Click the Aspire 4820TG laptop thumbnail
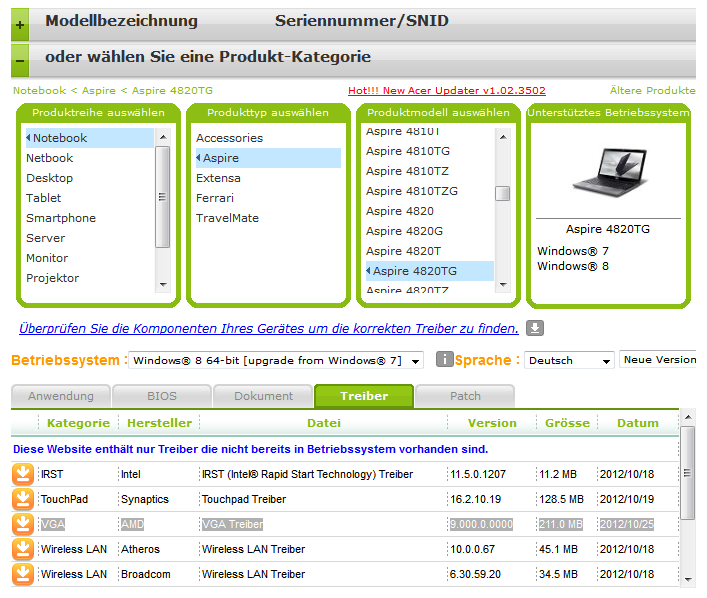This screenshot has height=598, width=707. (x=610, y=172)
